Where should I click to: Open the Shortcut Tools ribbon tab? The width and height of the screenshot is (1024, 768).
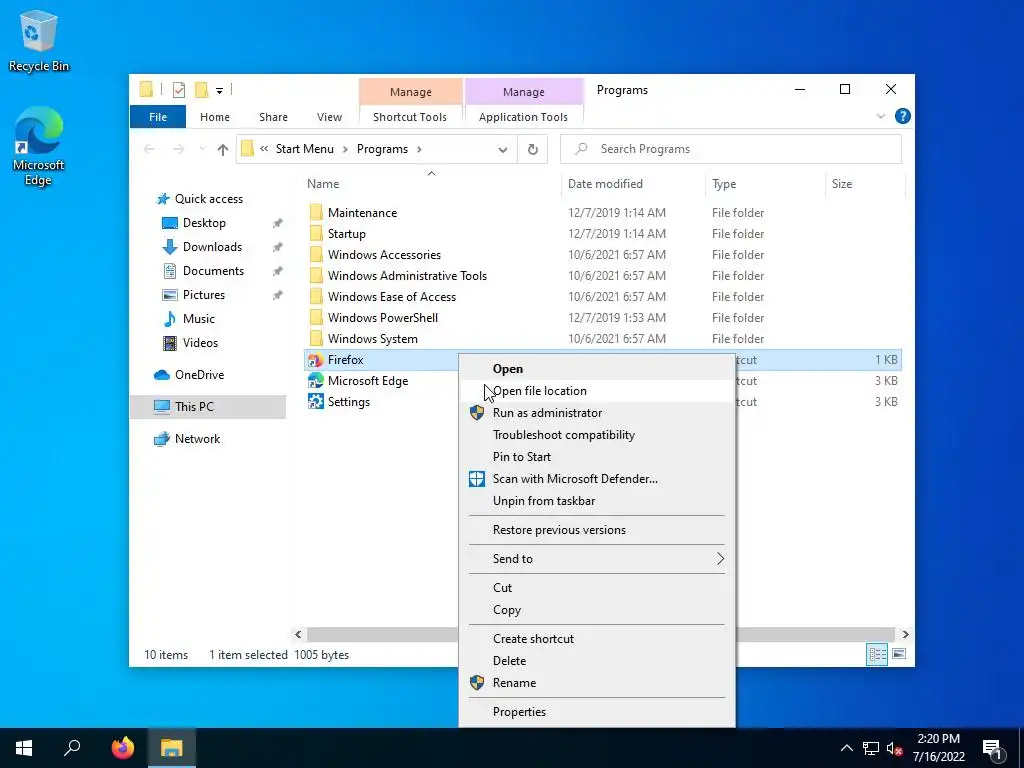click(409, 117)
